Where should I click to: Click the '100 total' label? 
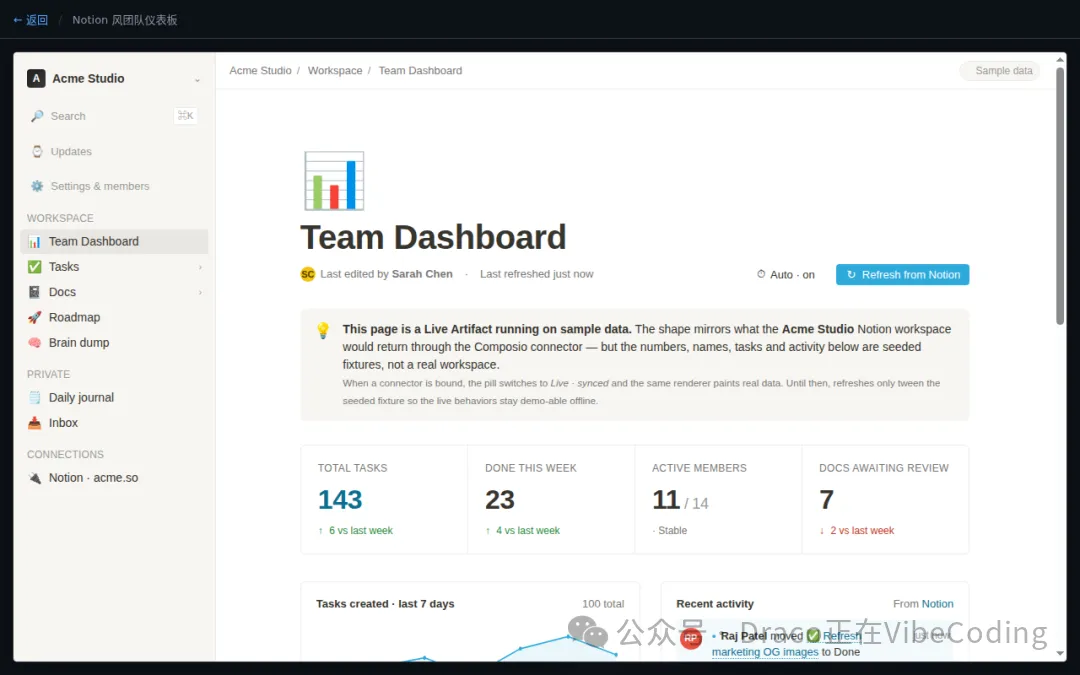click(x=603, y=603)
